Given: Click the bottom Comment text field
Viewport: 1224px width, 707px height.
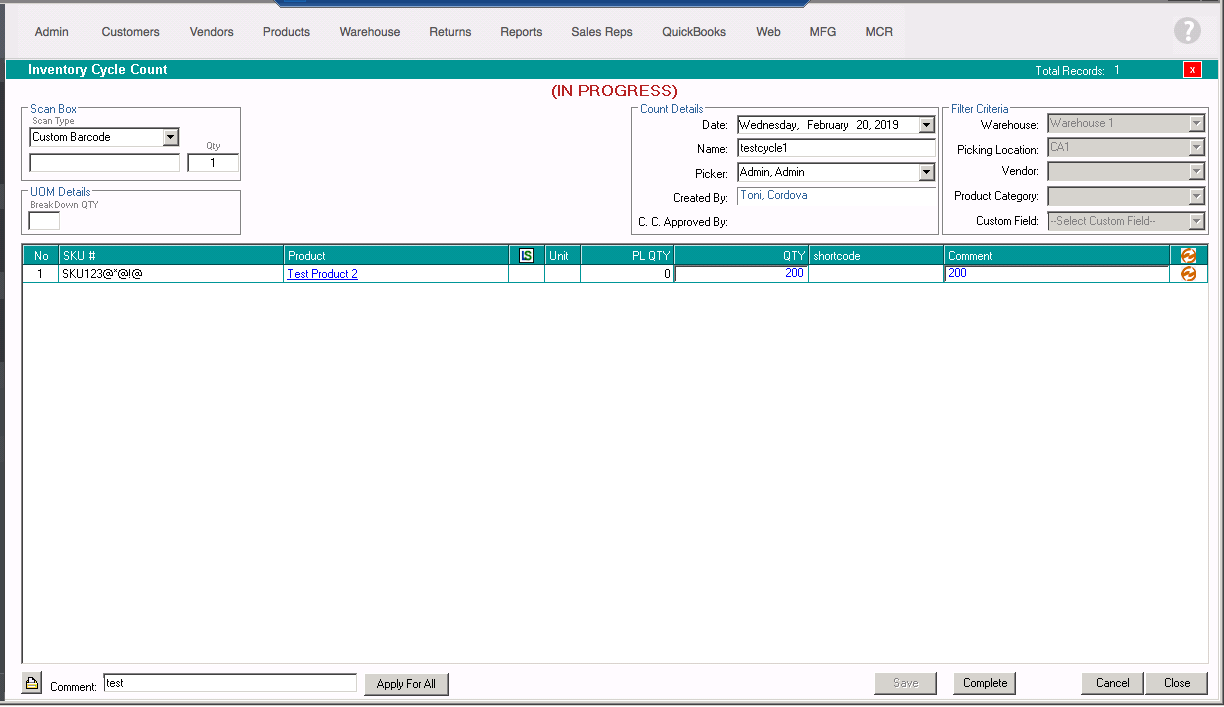Looking at the screenshot, I should tap(229, 683).
